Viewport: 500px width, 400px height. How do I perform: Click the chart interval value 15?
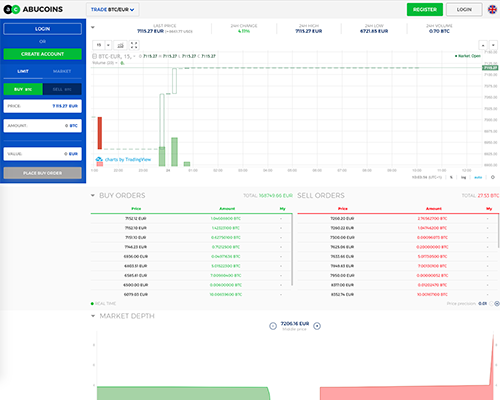99,45
